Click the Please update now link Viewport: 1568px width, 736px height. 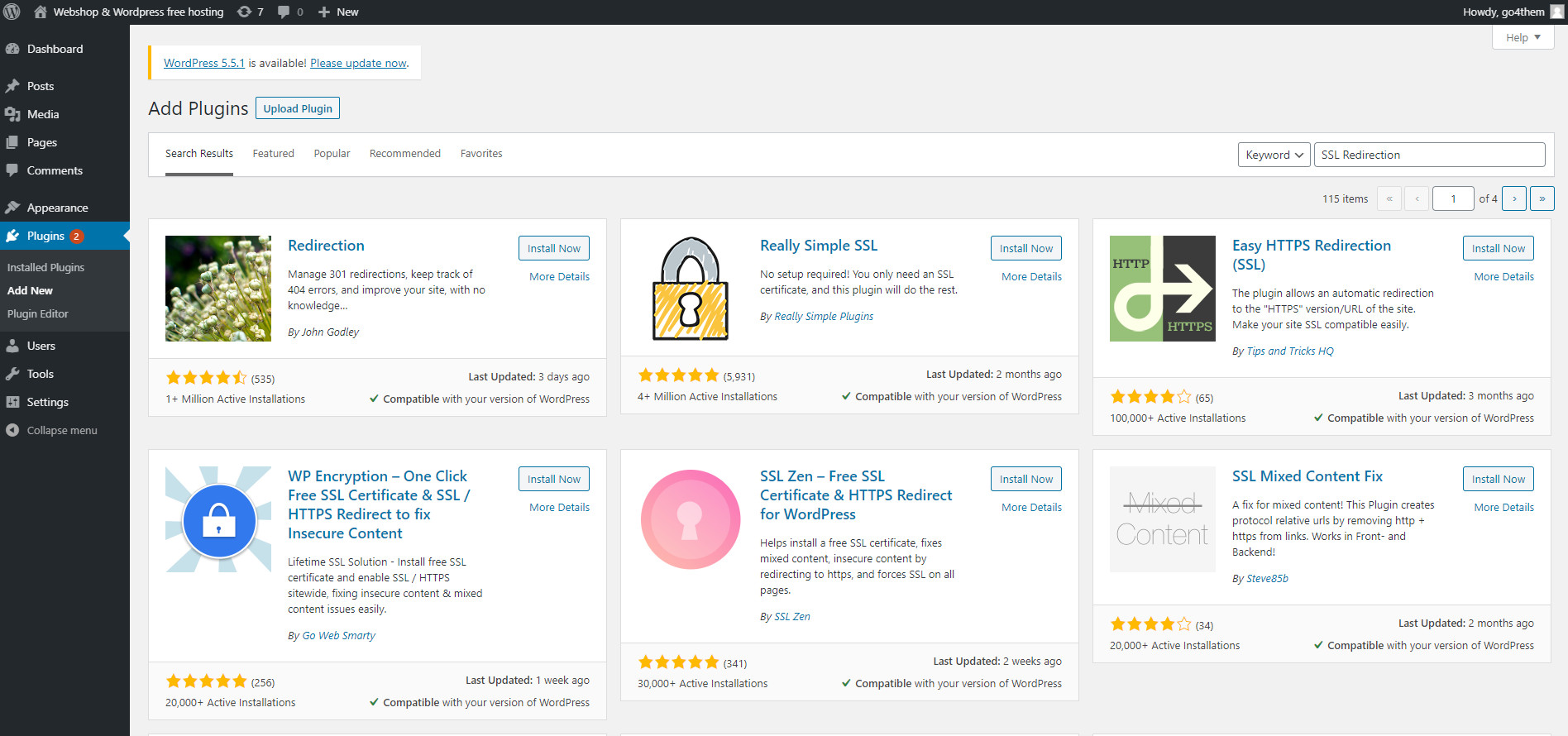coord(358,63)
